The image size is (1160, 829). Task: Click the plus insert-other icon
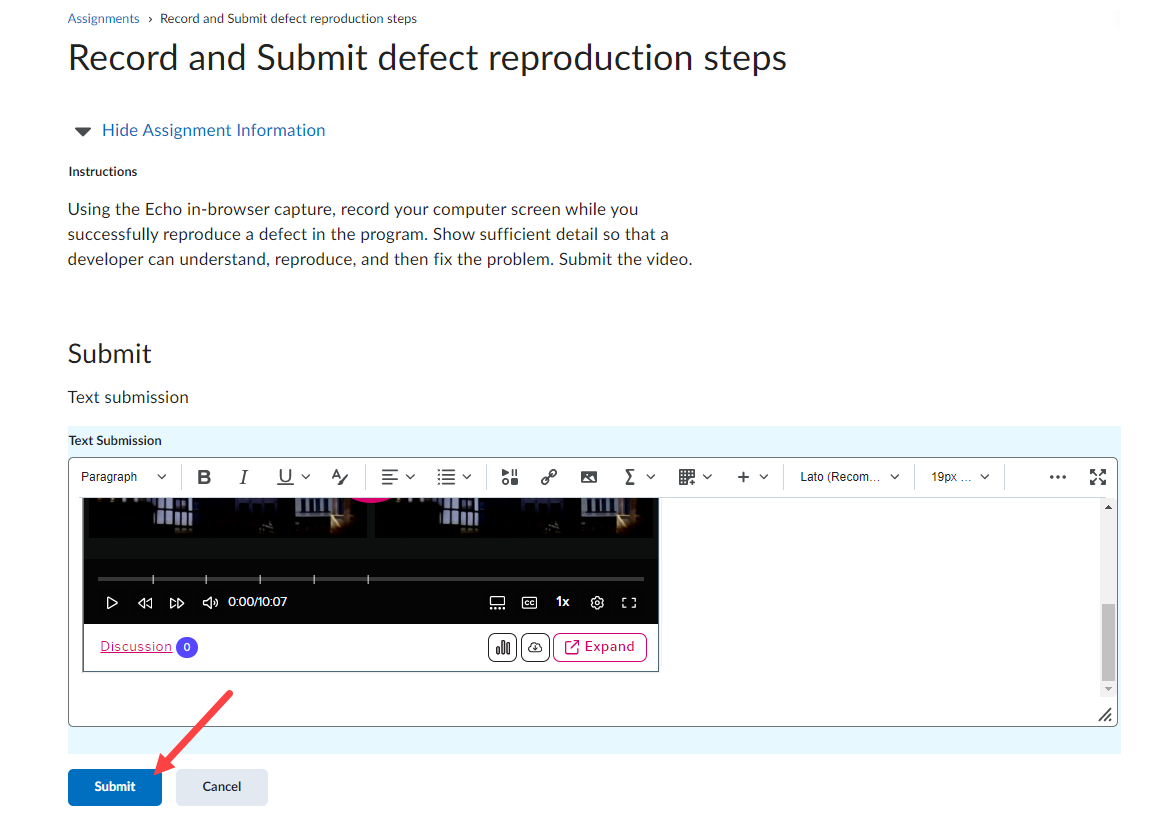[743, 477]
